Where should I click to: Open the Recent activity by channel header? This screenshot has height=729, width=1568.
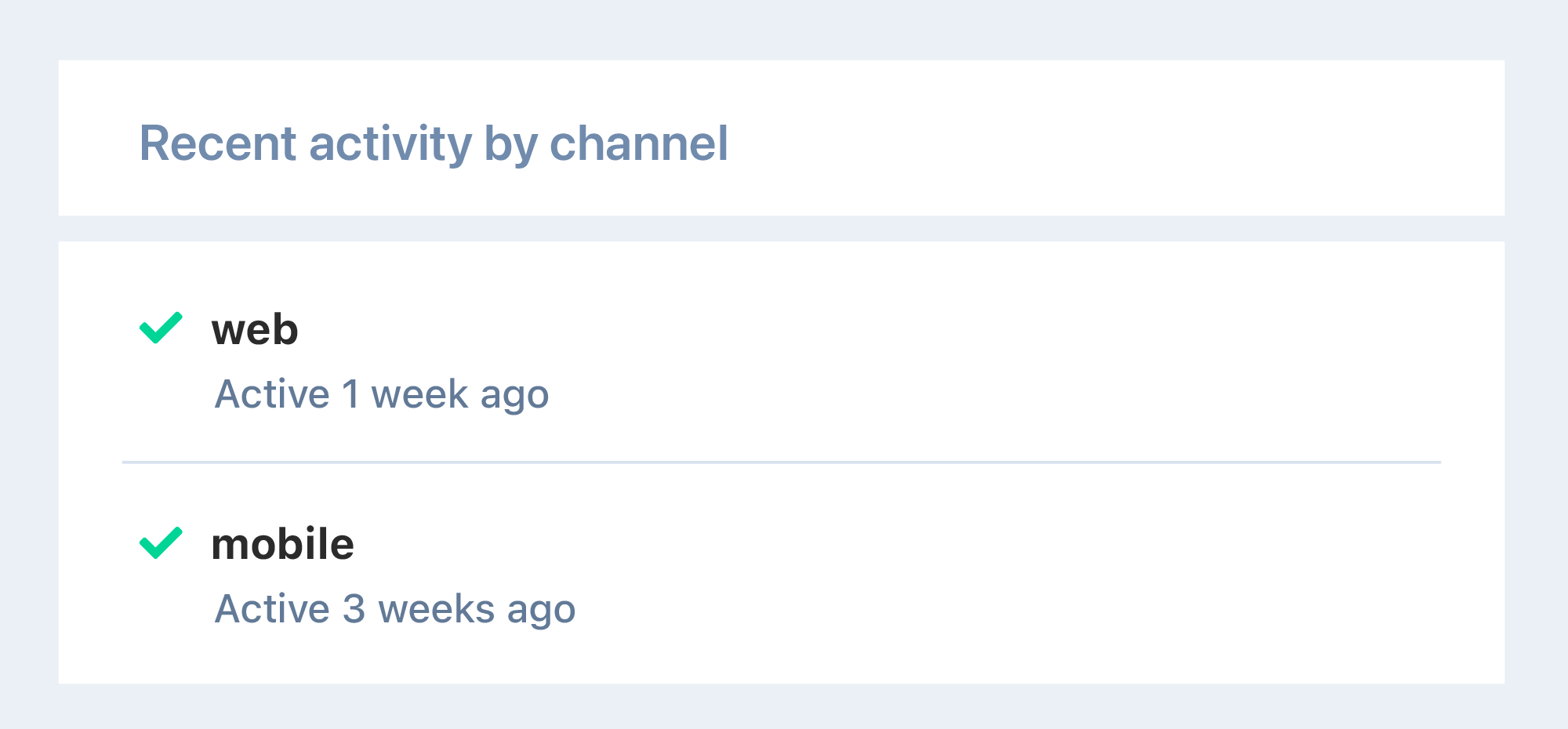click(433, 144)
